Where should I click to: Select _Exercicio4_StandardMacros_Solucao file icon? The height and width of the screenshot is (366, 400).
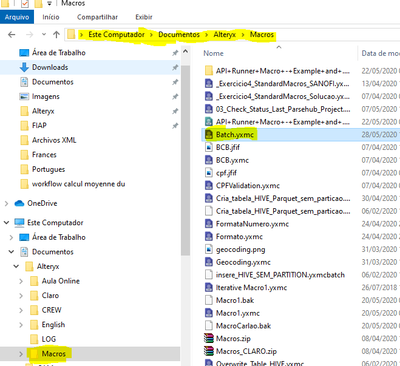209,96
